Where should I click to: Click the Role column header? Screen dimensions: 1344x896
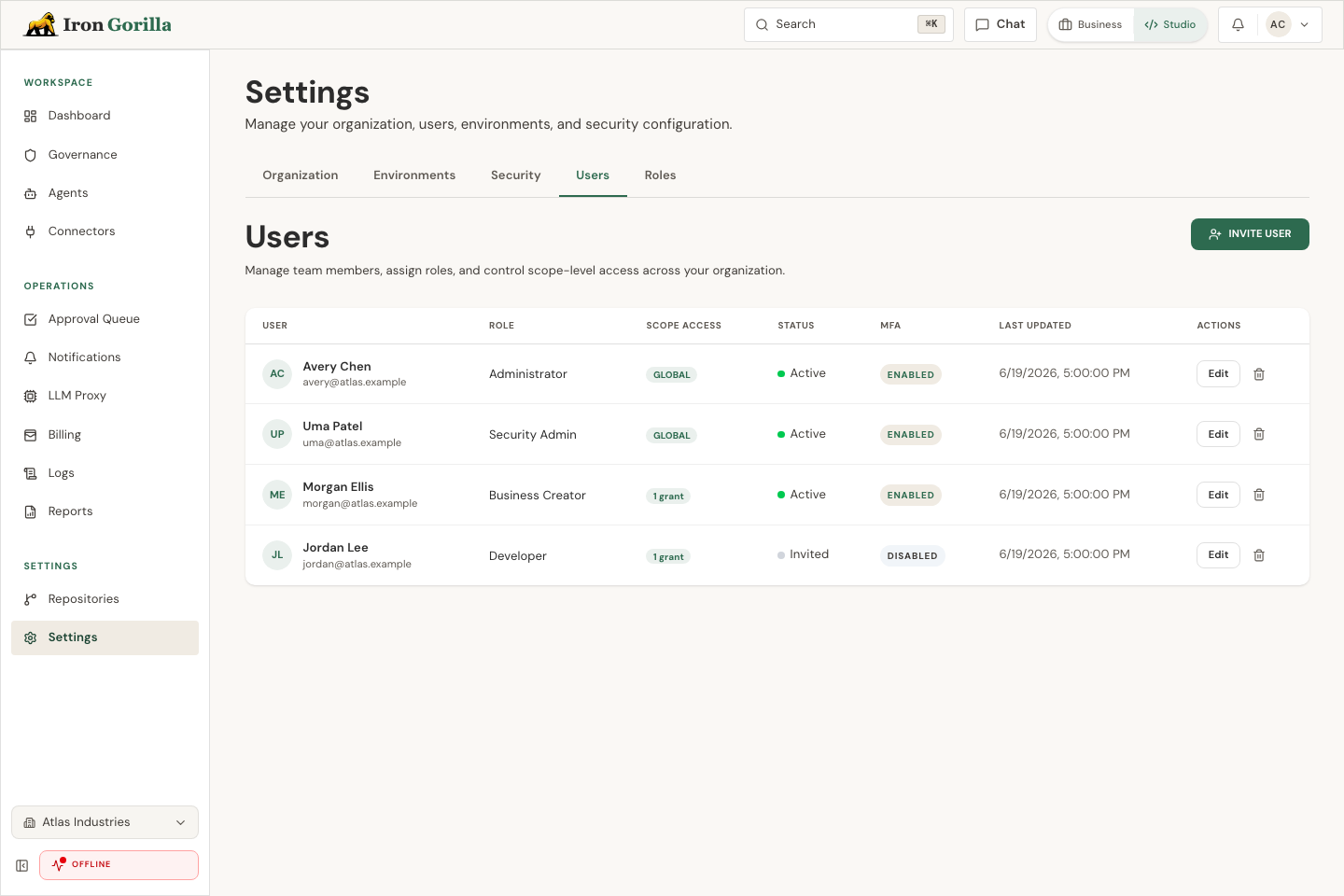(502, 326)
